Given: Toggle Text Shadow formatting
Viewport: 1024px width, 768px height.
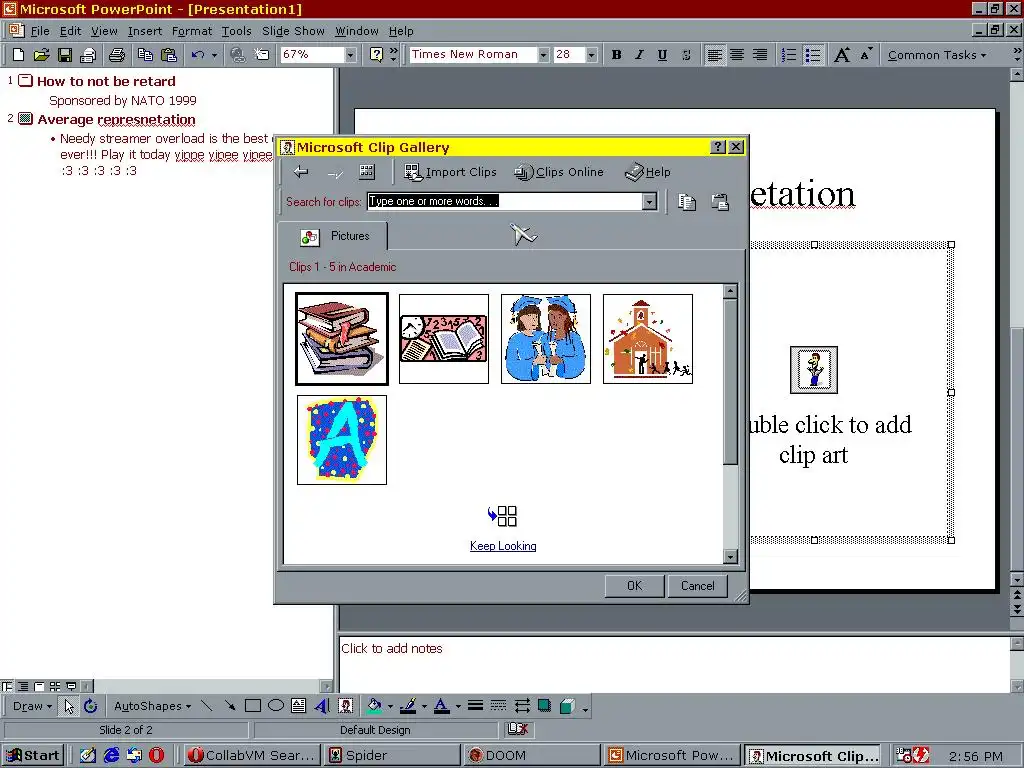Looking at the screenshot, I should tap(686, 55).
